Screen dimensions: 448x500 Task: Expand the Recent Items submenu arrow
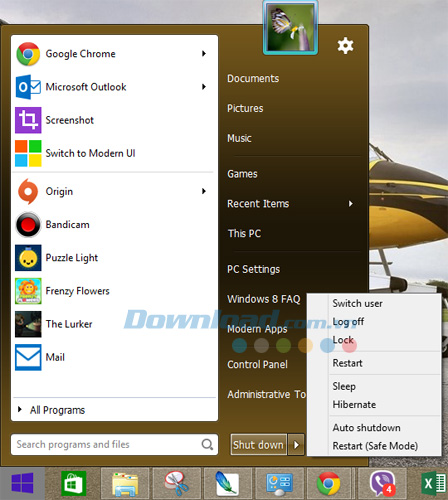[350, 204]
